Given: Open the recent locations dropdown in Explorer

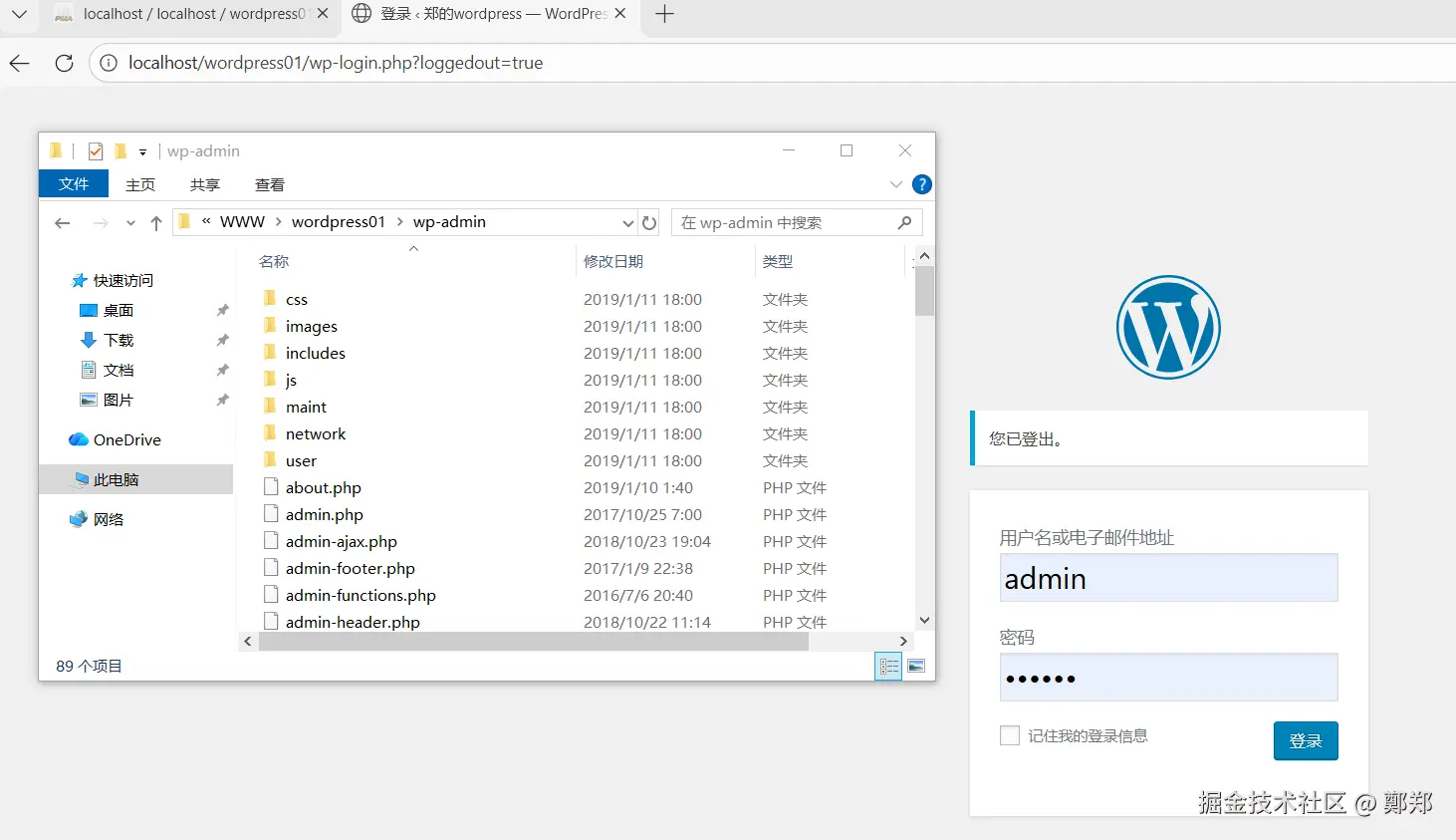Looking at the screenshot, I should tap(130, 223).
